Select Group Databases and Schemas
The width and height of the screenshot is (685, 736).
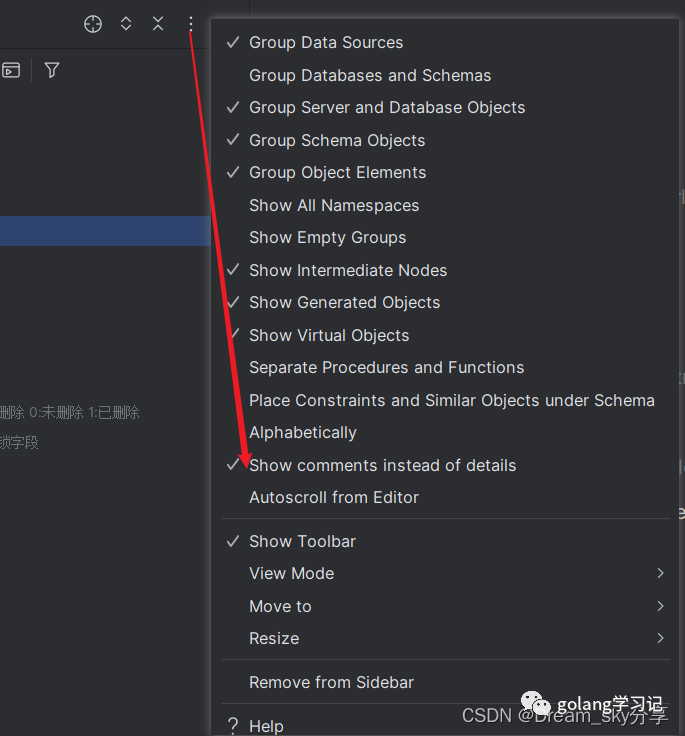370,75
